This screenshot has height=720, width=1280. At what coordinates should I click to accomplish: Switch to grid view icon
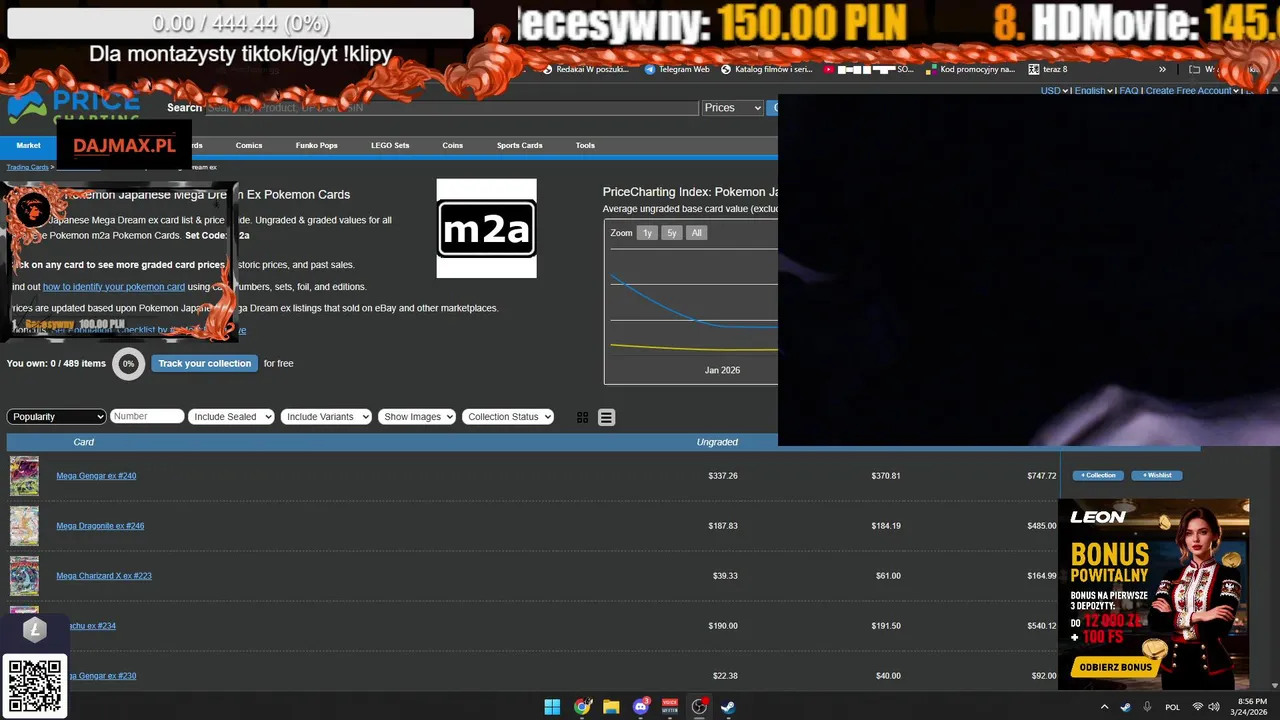[582, 417]
